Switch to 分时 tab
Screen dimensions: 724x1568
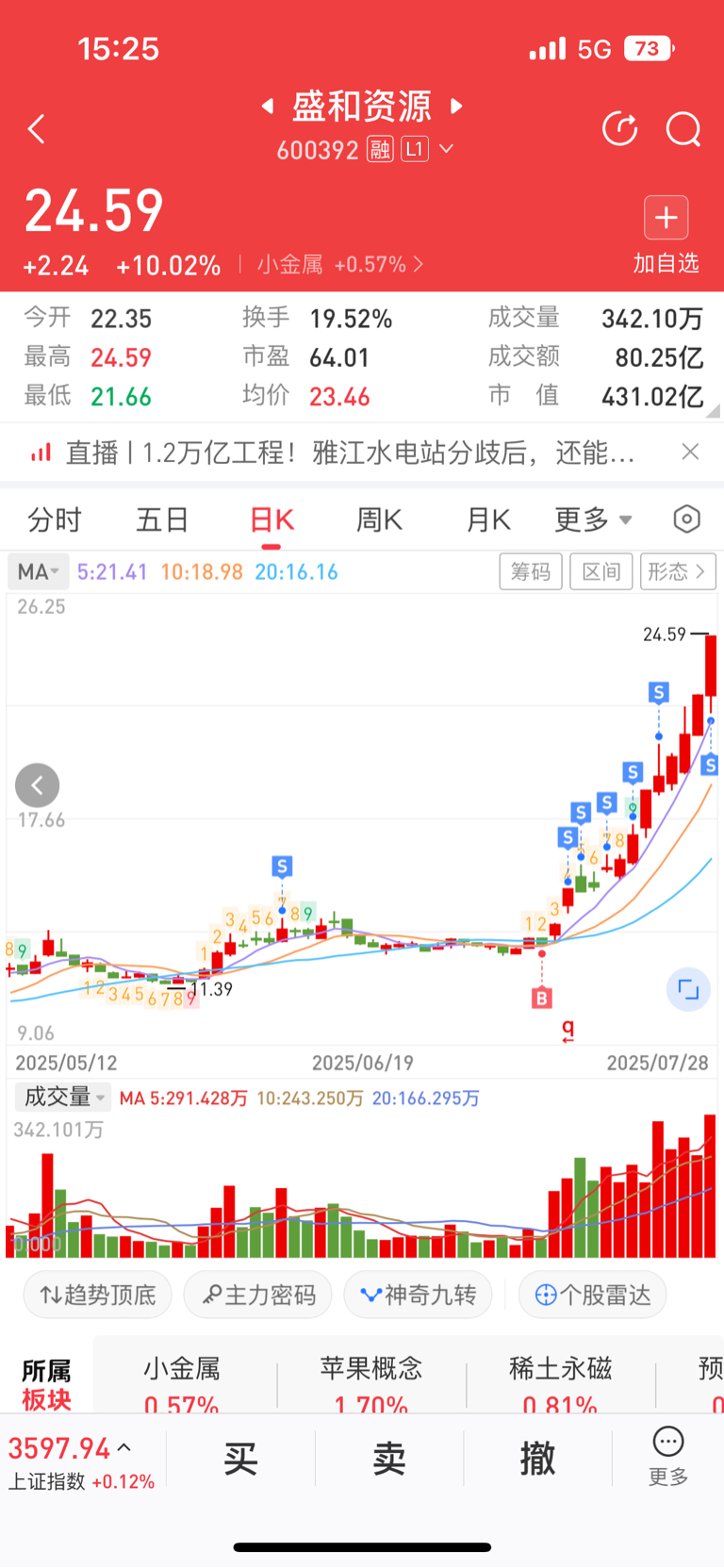point(55,520)
